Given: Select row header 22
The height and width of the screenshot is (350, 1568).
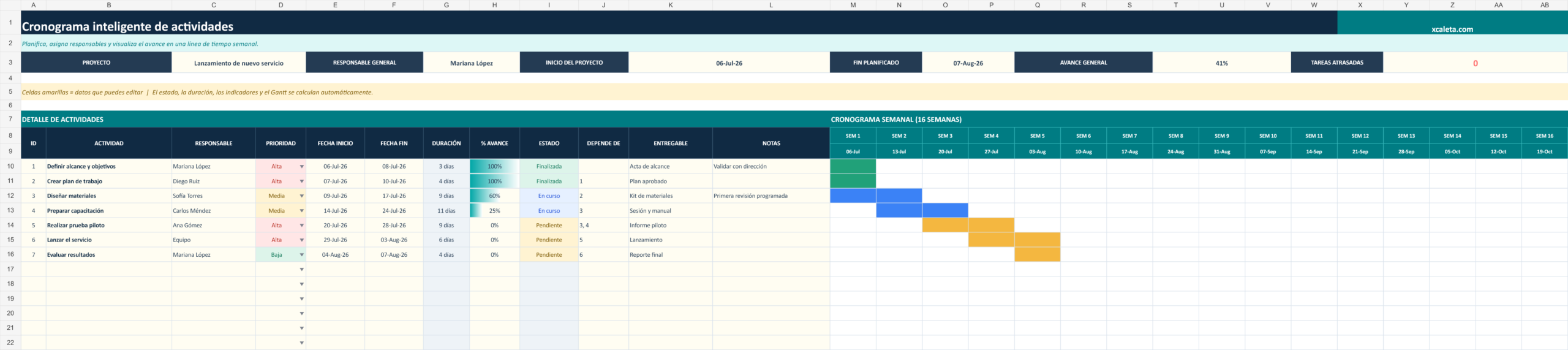Looking at the screenshot, I should pos(10,343).
